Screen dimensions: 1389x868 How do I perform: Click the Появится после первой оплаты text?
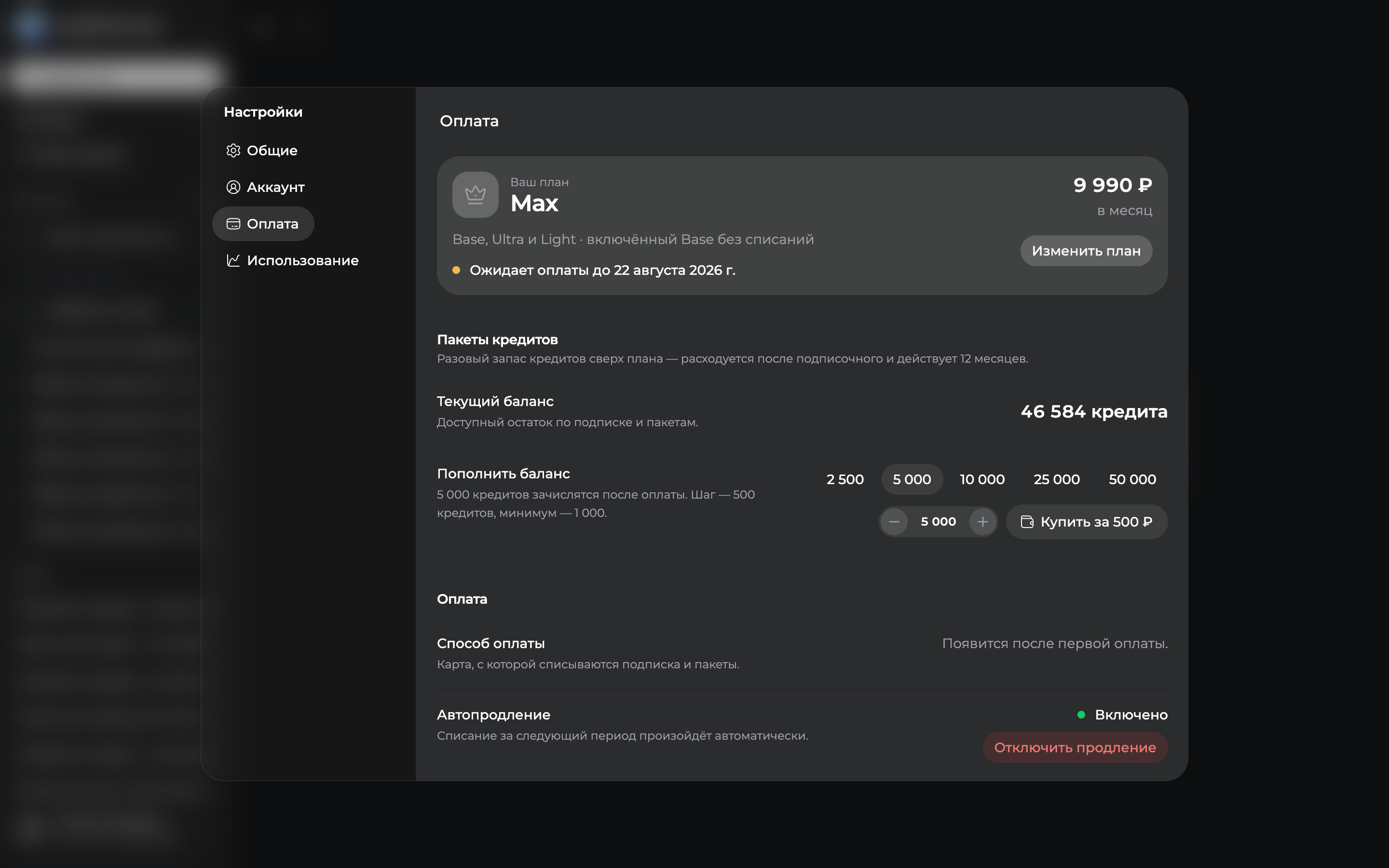point(1055,644)
